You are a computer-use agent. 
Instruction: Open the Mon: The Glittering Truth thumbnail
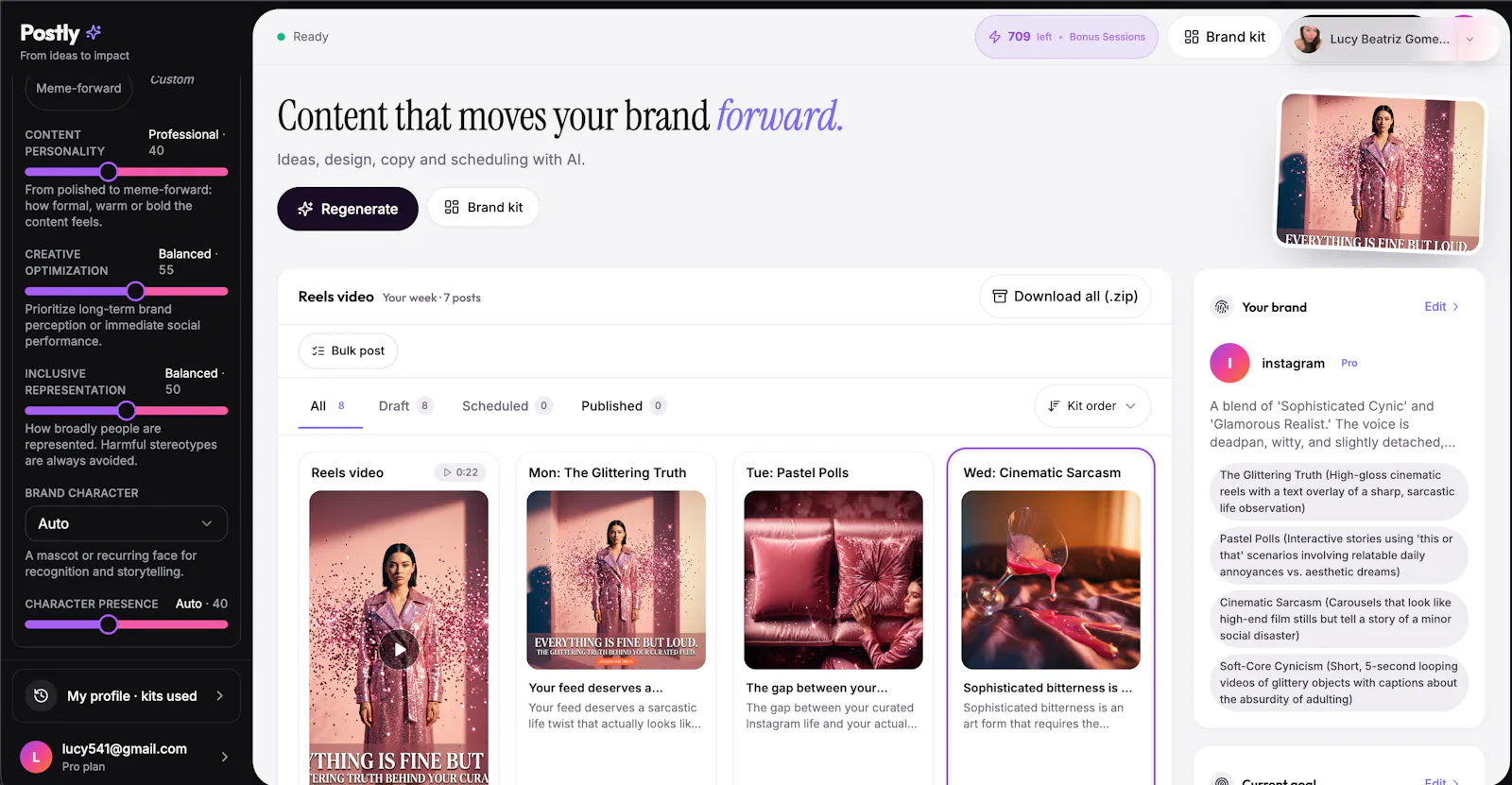tap(616, 580)
